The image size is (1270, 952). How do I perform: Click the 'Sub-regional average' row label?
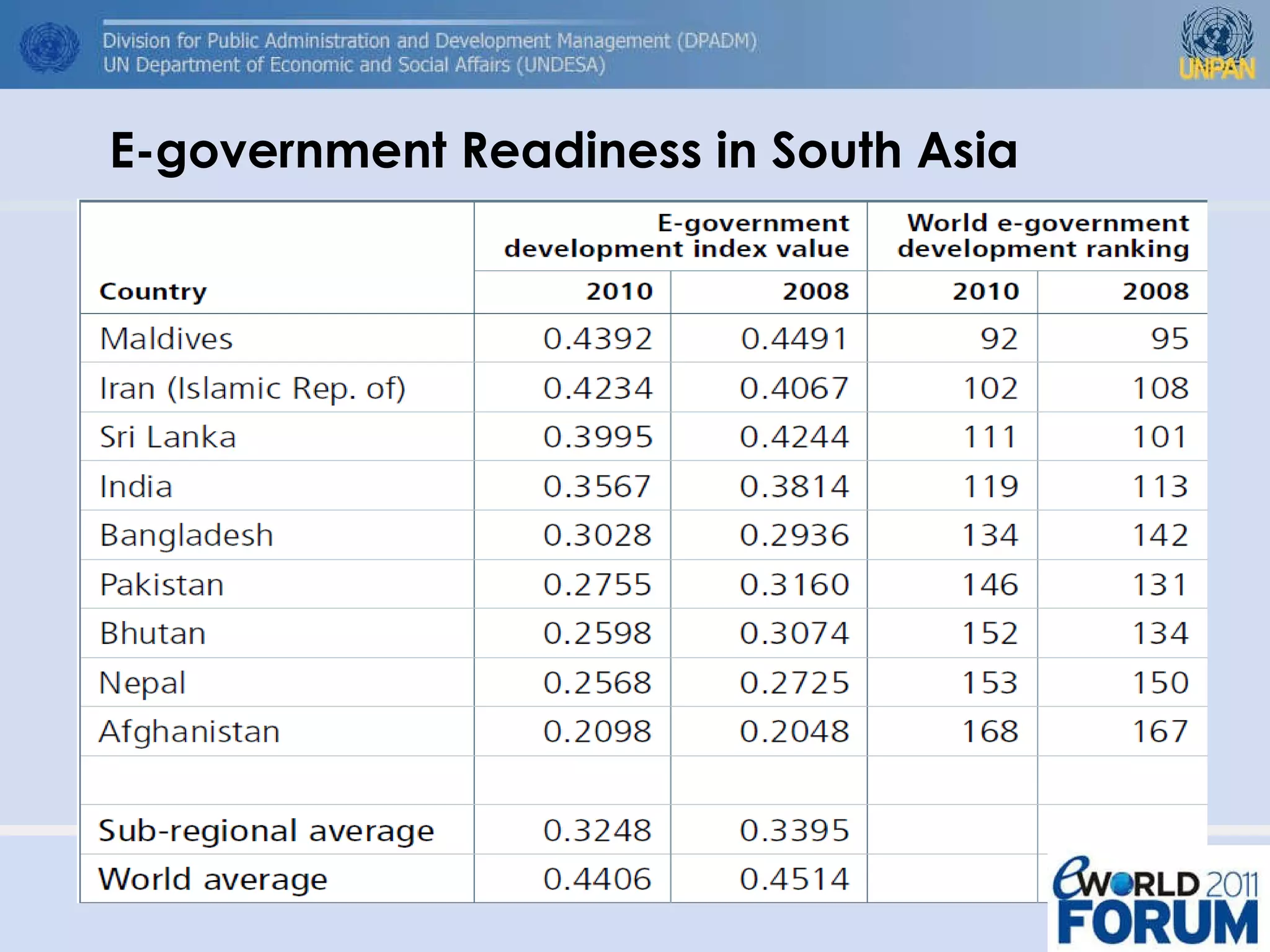[x=267, y=831]
